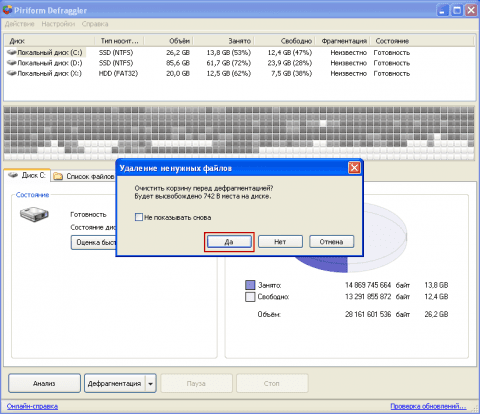Click the Да button in the dialog
The width and height of the screenshot is (480, 414).
(229, 242)
